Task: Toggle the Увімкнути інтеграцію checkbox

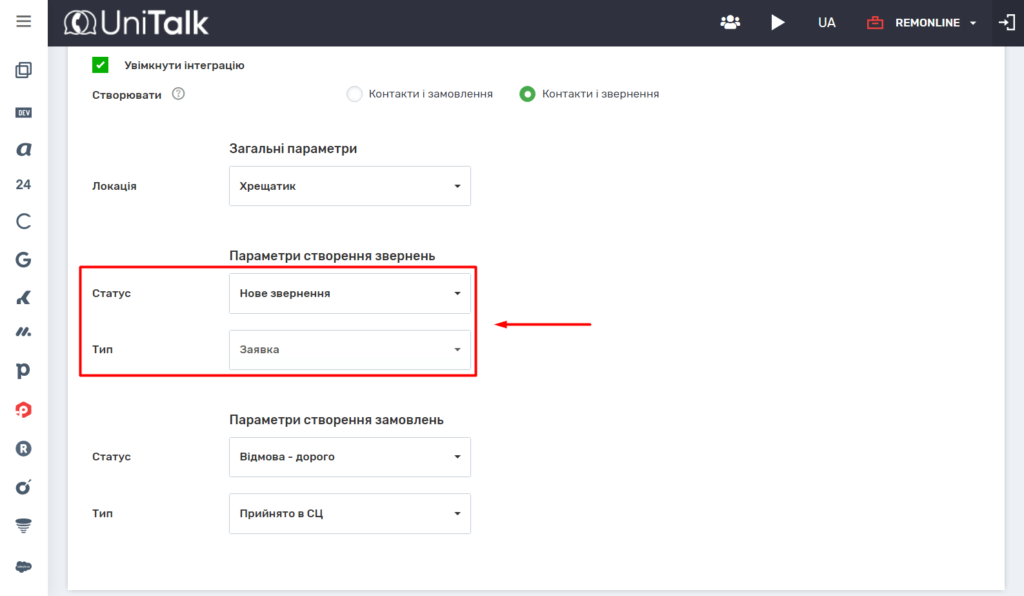Action: (100, 65)
